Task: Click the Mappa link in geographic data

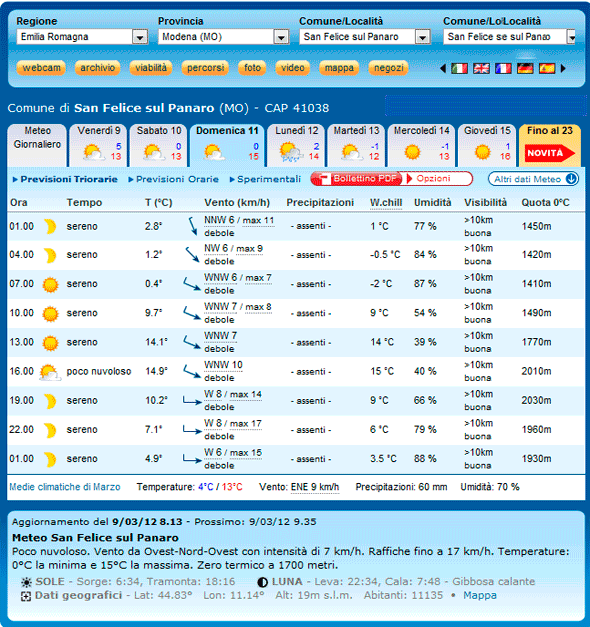Action: tap(480, 595)
